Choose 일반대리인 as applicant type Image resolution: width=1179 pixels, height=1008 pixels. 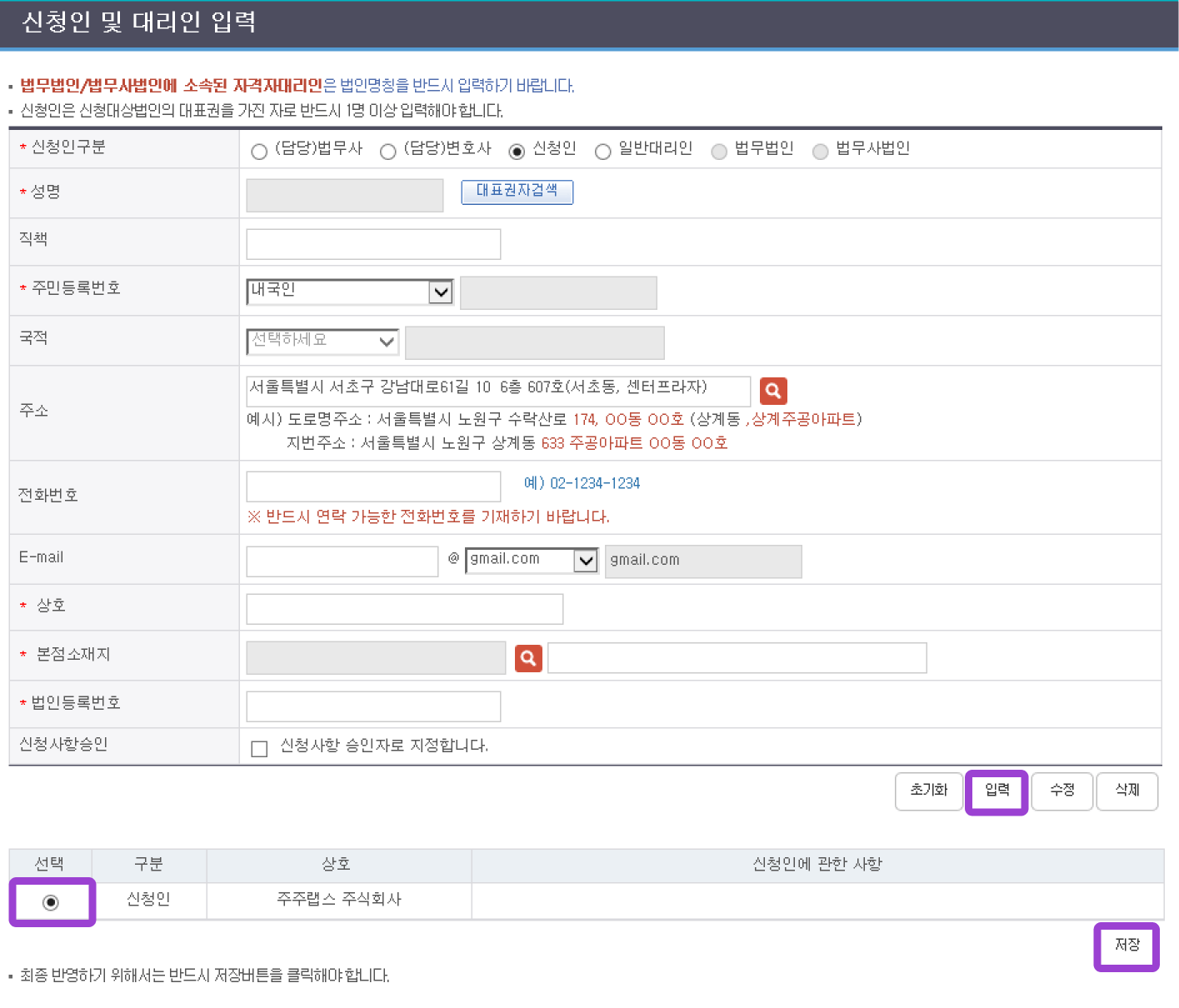pos(602,151)
